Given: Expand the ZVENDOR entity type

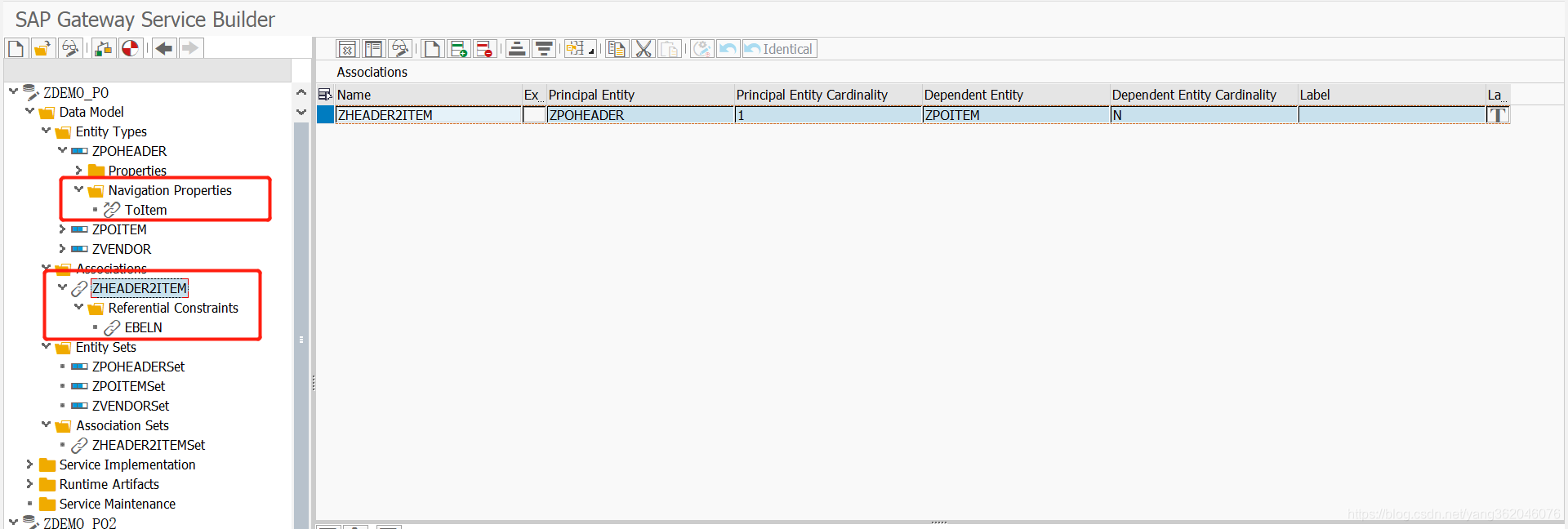Looking at the screenshot, I should (x=63, y=248).
